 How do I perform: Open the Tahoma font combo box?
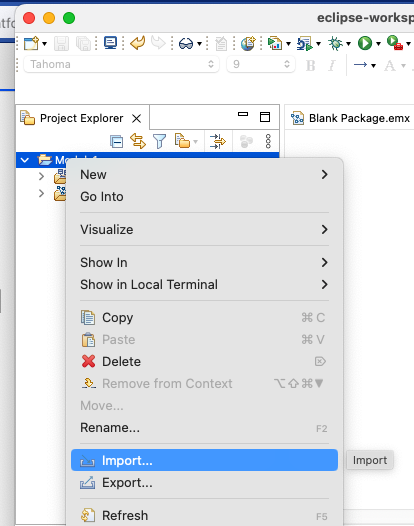pos(121,64)
